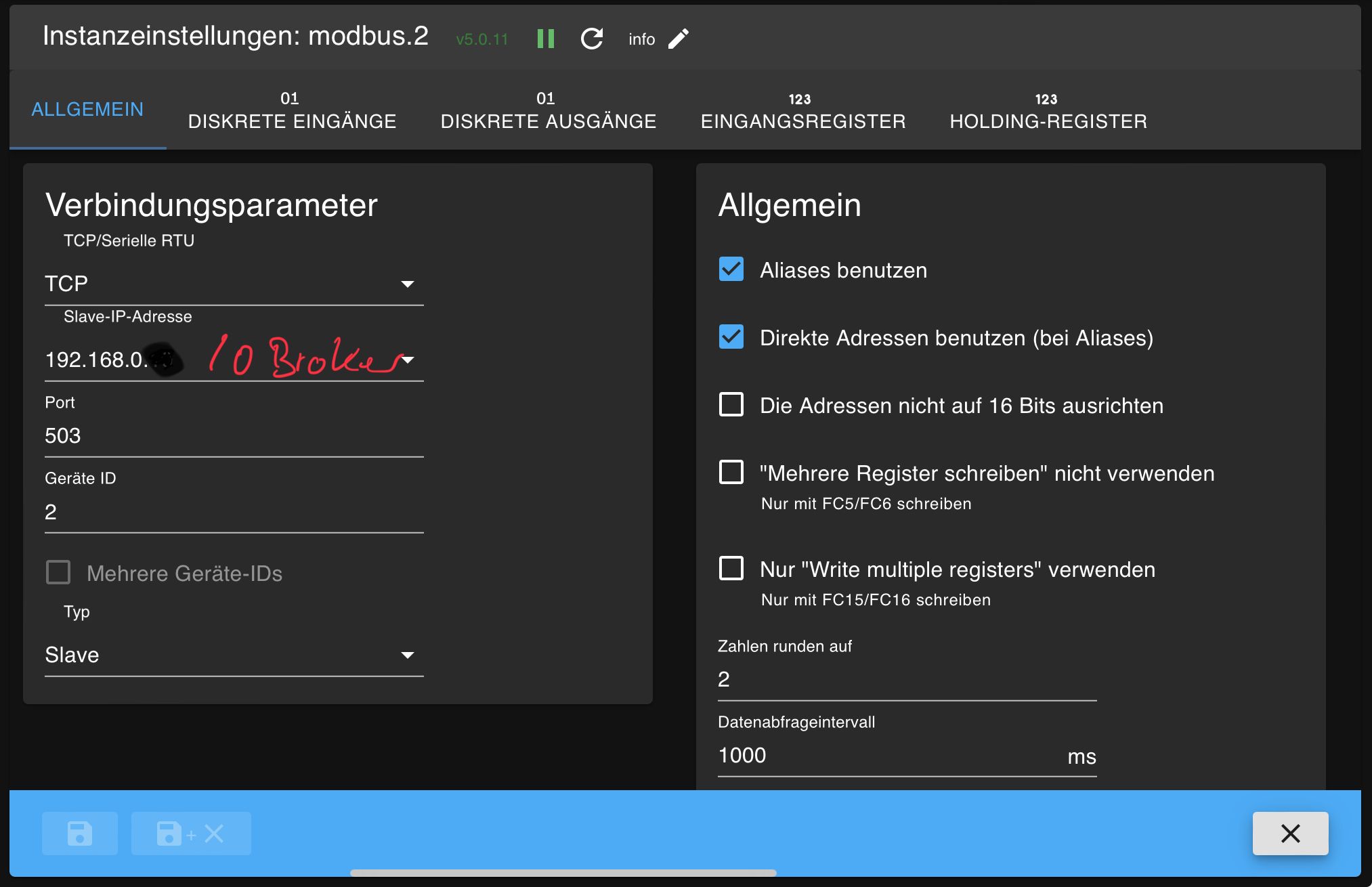Click the pencil edit icon next to info
Viewport: 1372px width, 887px height.
(678, 39)
